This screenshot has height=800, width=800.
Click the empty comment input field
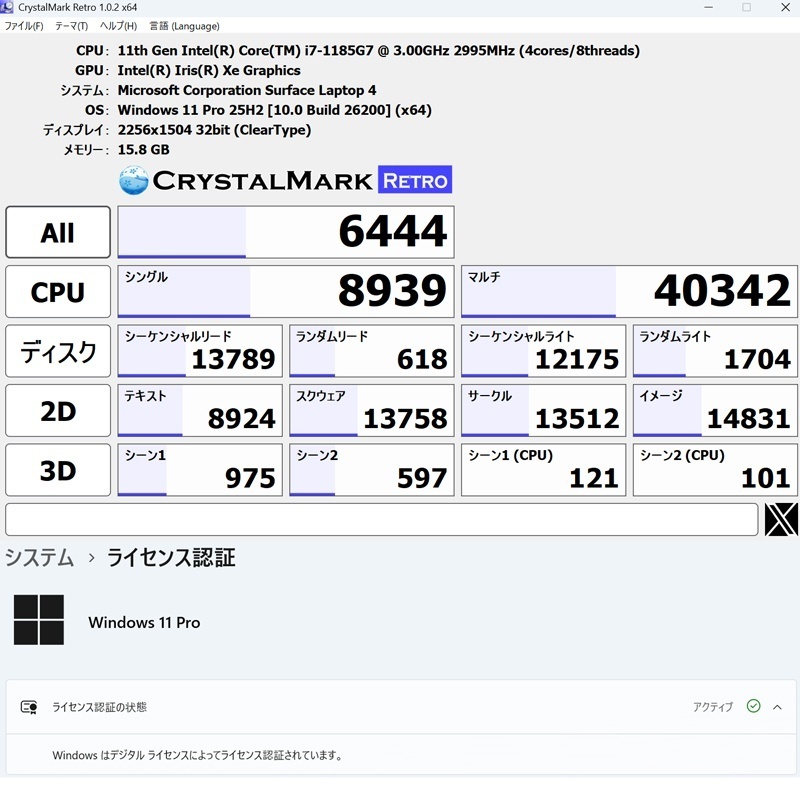[x=382, y=519]
